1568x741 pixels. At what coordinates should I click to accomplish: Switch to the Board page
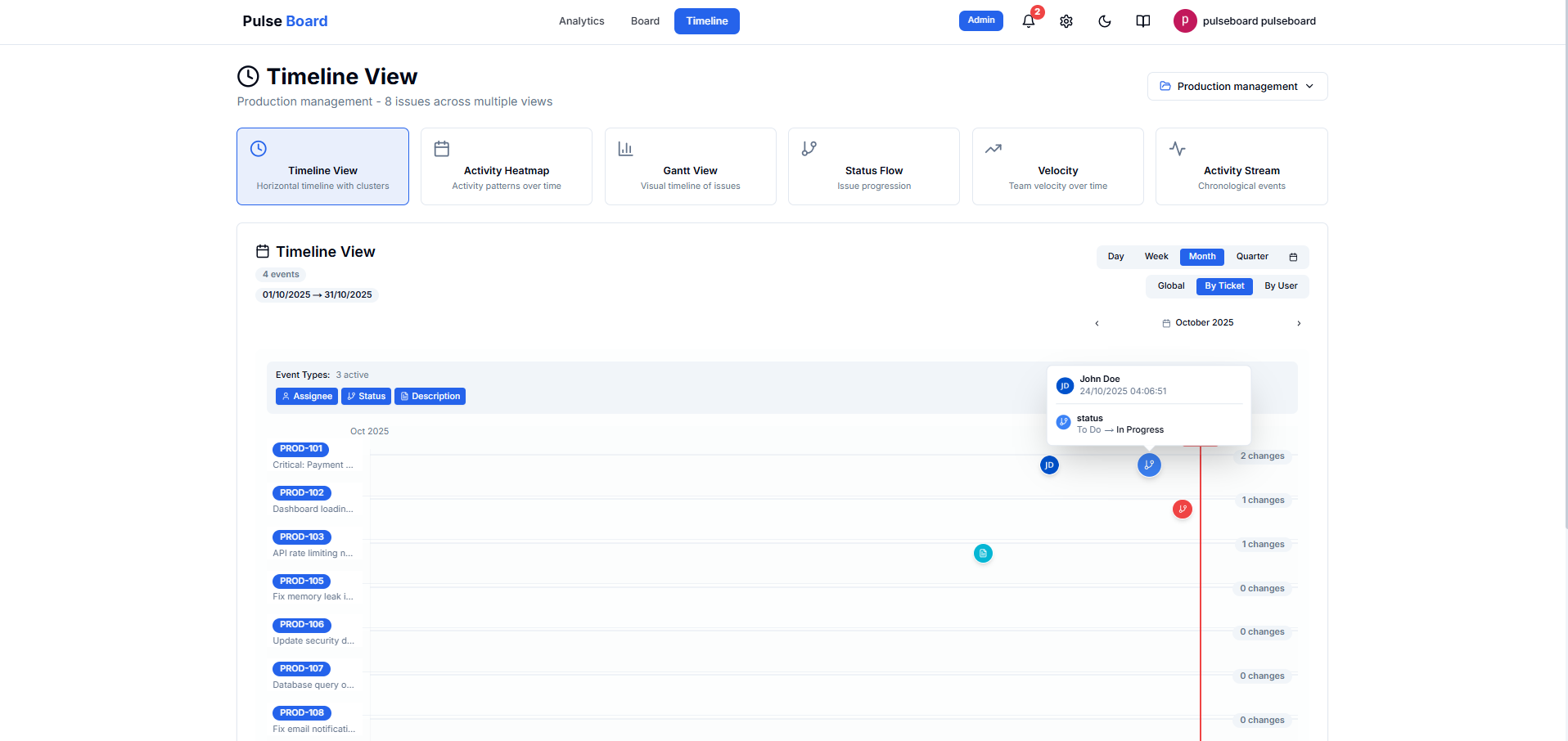[x=645, y=21]
